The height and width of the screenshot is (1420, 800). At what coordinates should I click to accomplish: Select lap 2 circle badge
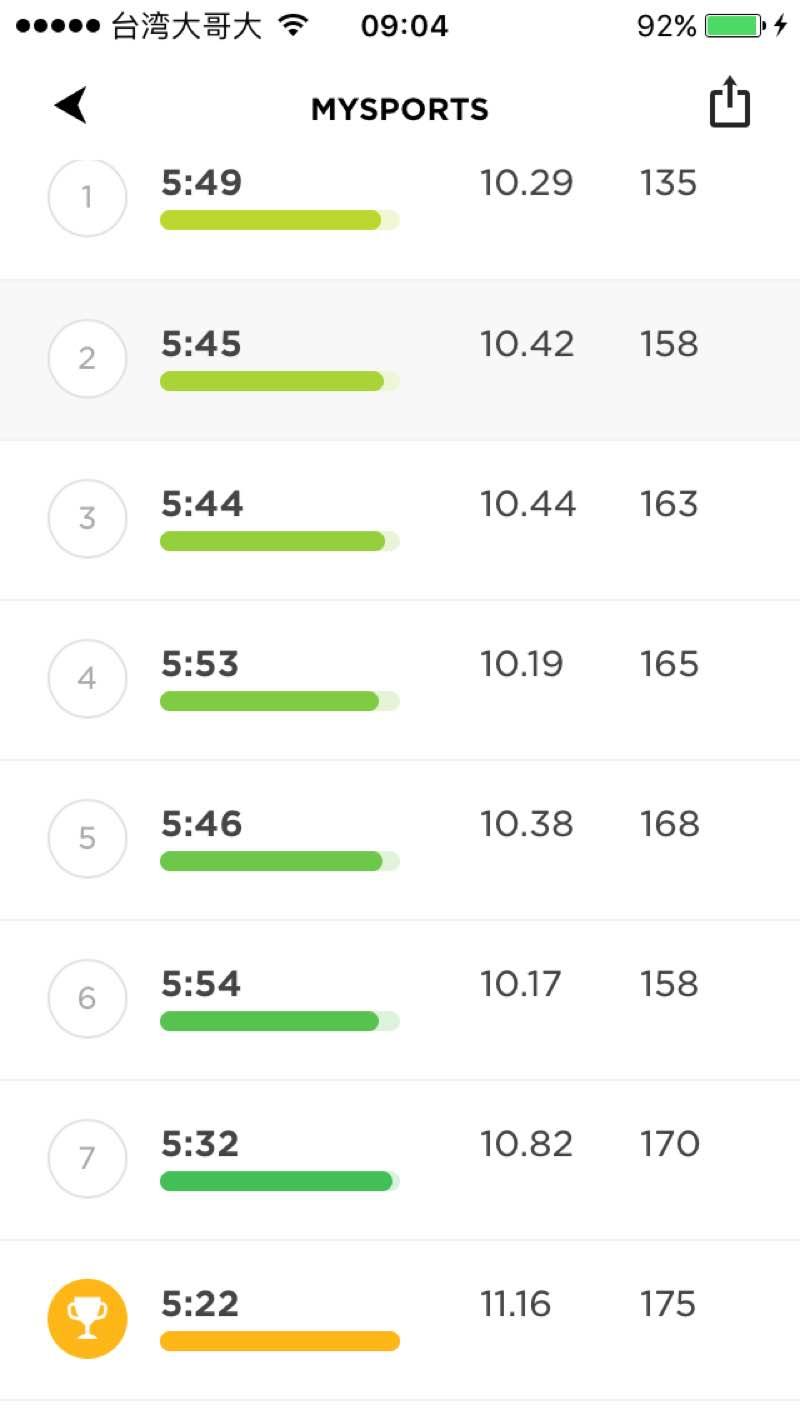click(87, 358)
